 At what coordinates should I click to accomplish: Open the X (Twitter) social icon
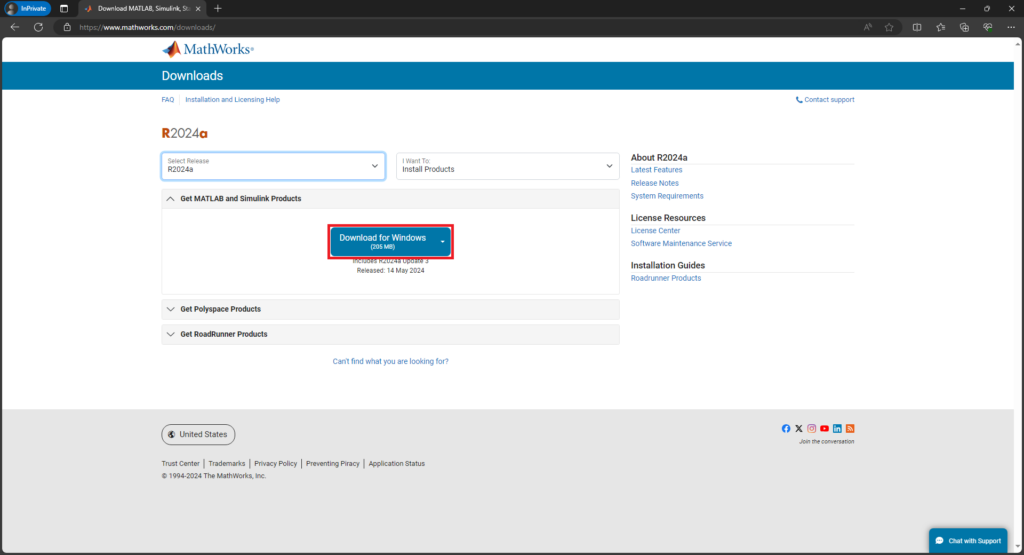point(799,428)
